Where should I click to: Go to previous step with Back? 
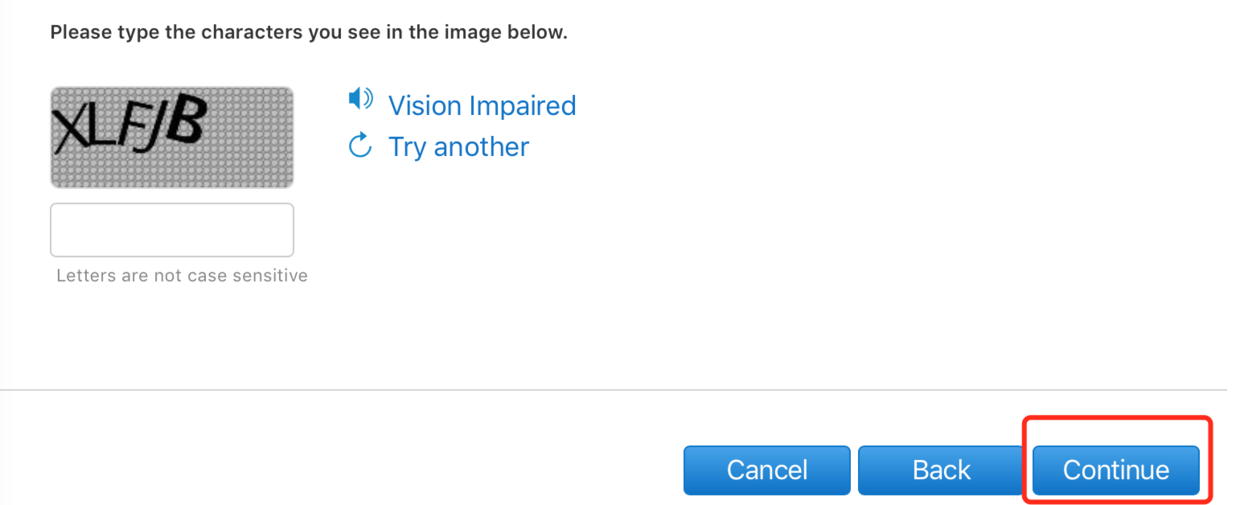pyautogui.click(x=941, y=470)
